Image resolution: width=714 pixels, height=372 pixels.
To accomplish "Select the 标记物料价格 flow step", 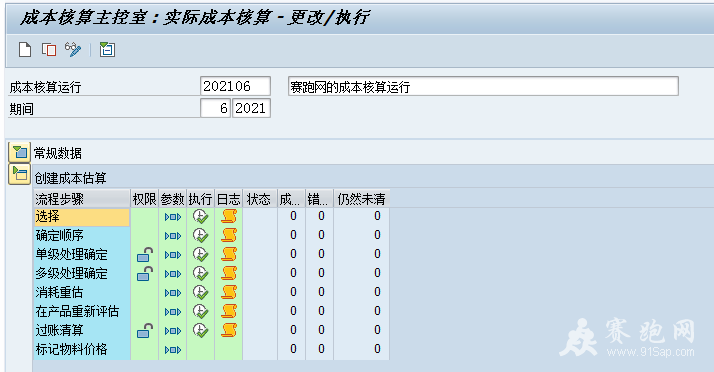I will coord(82,350).
